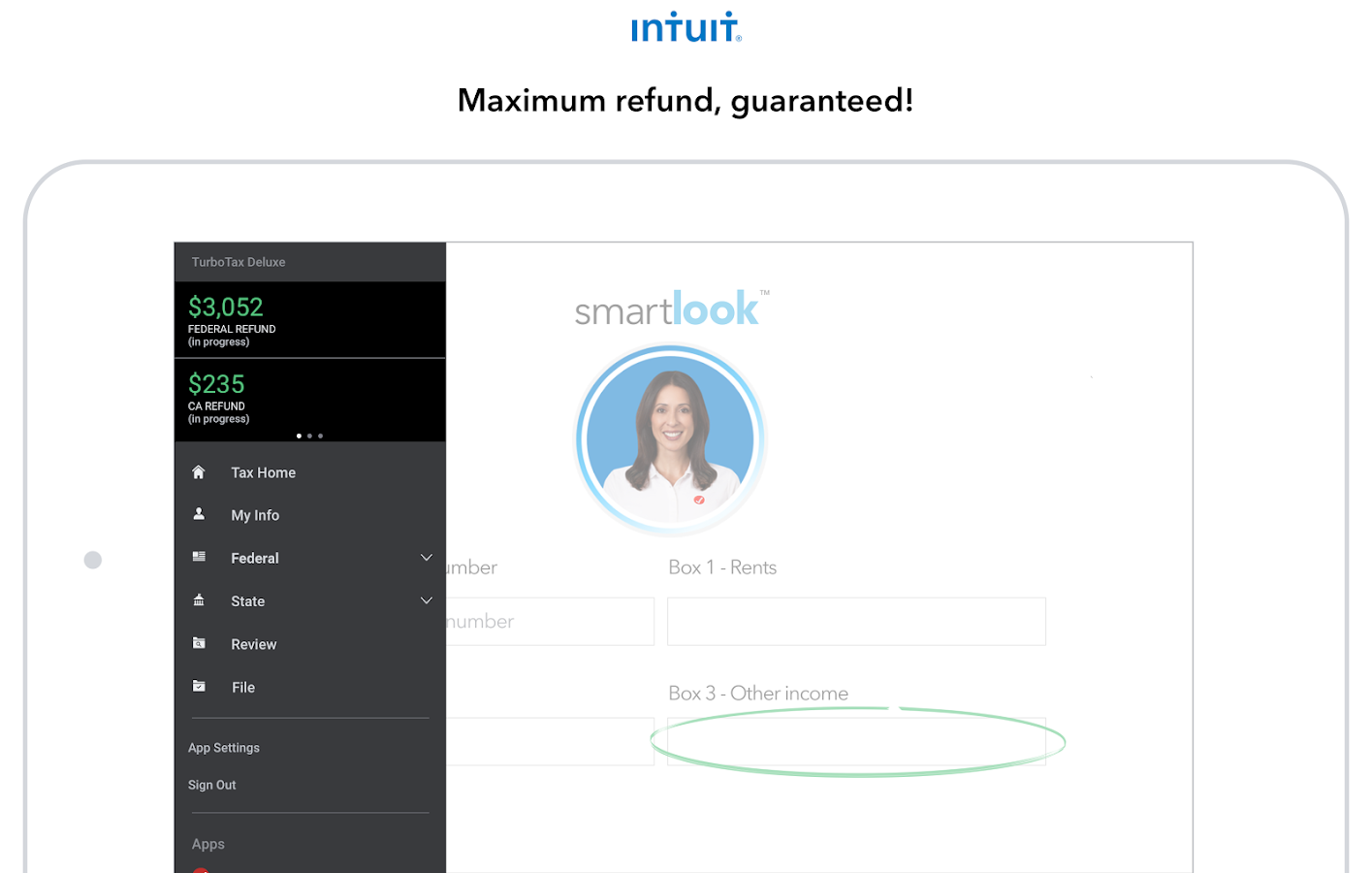Image resolution: width=1372 pixels, height=873 pixels.
Task: Focus the partially visible number input field
Action: click(x=550, y=621)
